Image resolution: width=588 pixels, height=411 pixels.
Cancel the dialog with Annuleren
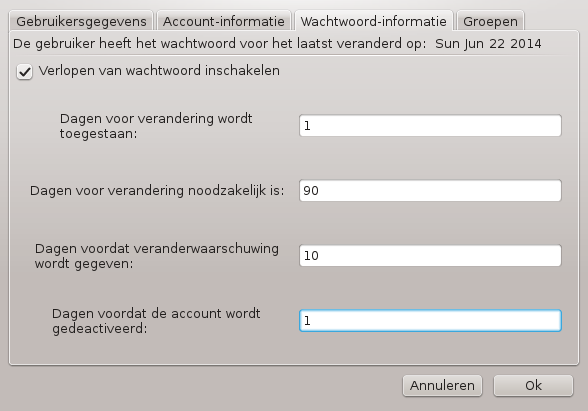[x=442, y=386]
